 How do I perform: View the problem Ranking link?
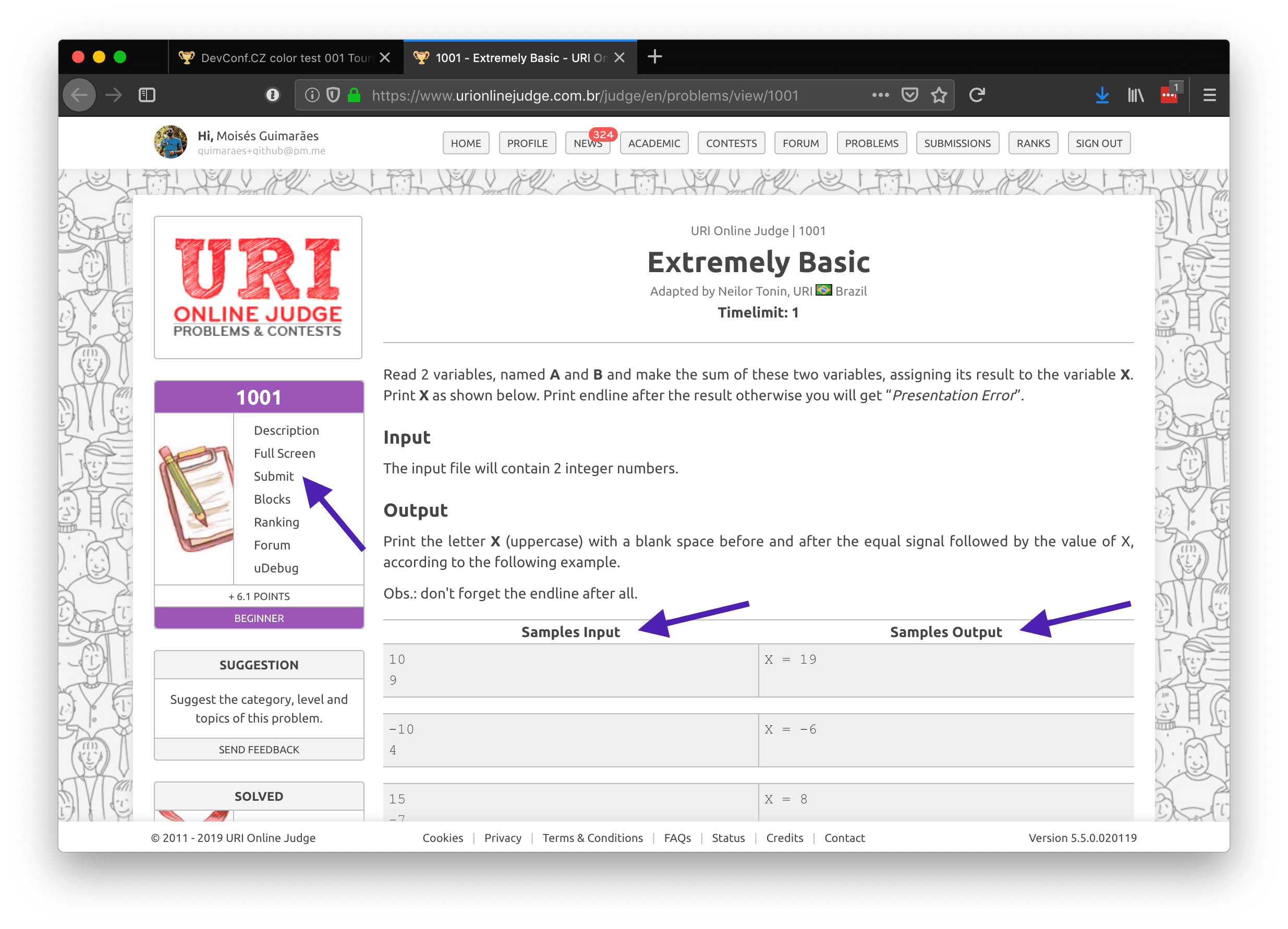276,522
